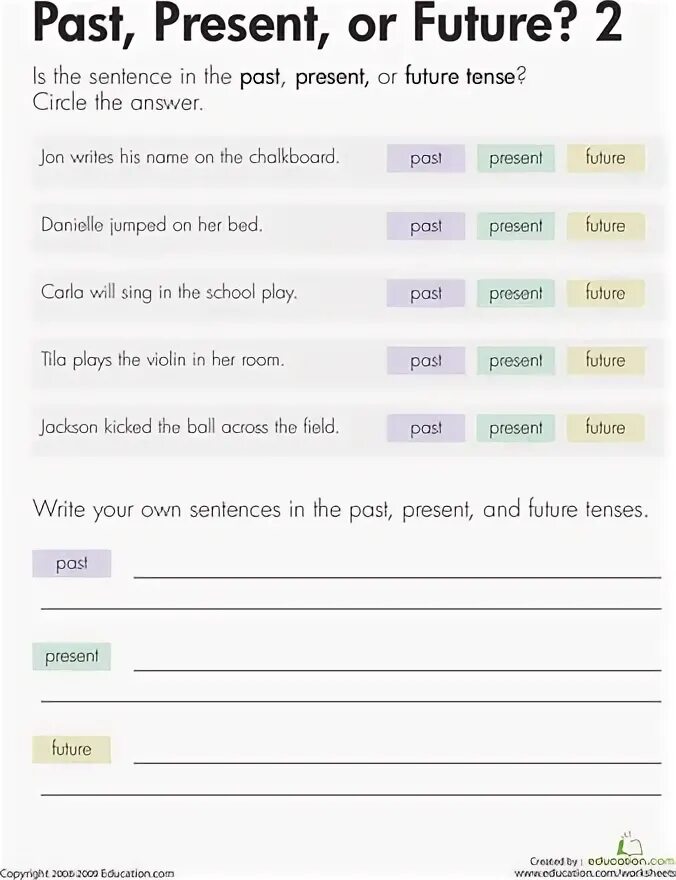
Task: Choose 'present' for the Danielle jumped sentence
Action: [515, 226]
